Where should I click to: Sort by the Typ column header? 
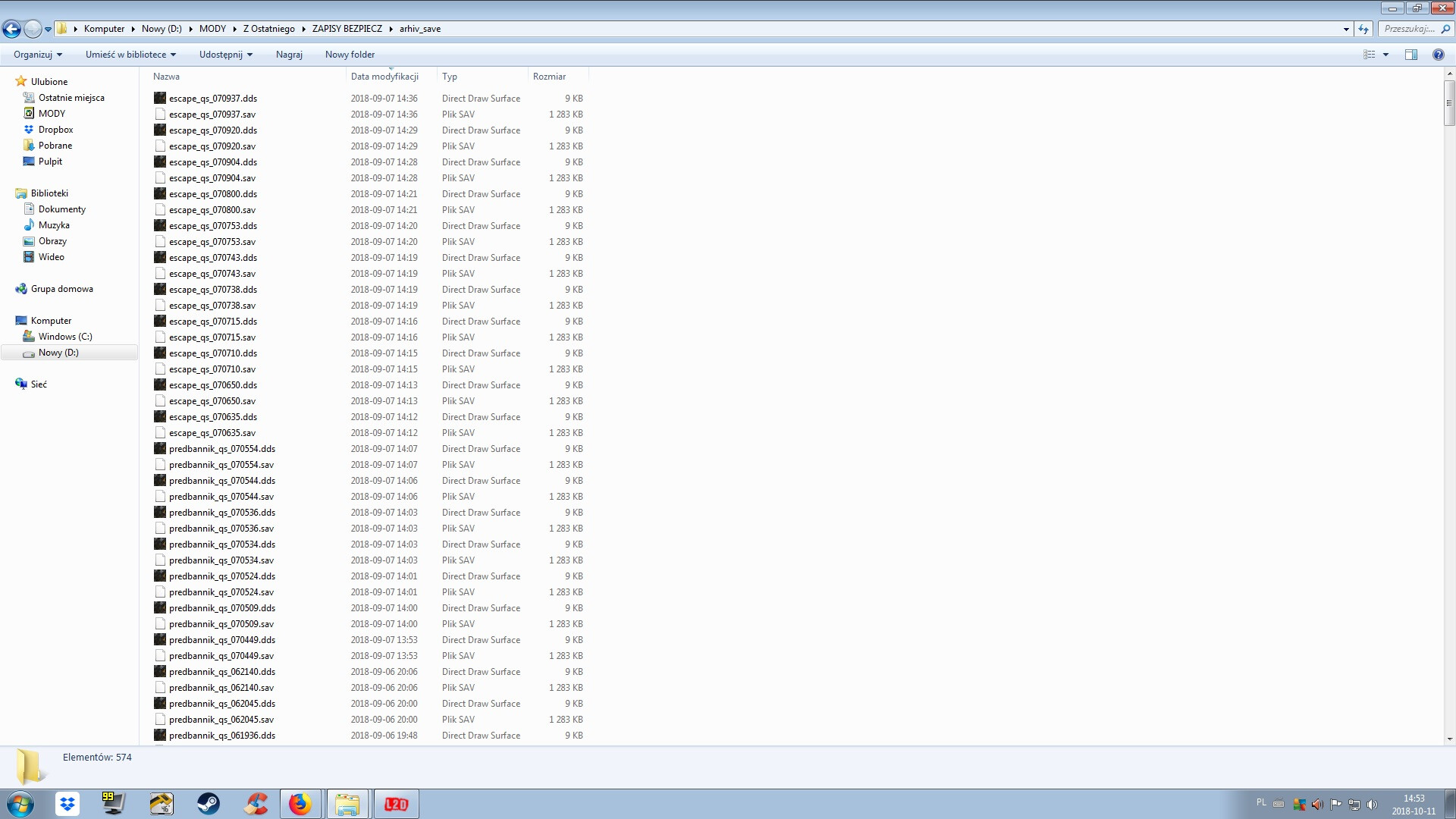click(450, 77)
